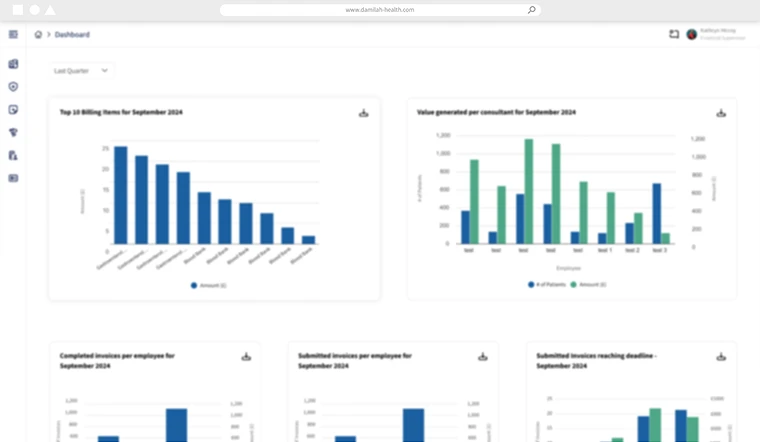Download the Completed invoices per employee chart

246,357
